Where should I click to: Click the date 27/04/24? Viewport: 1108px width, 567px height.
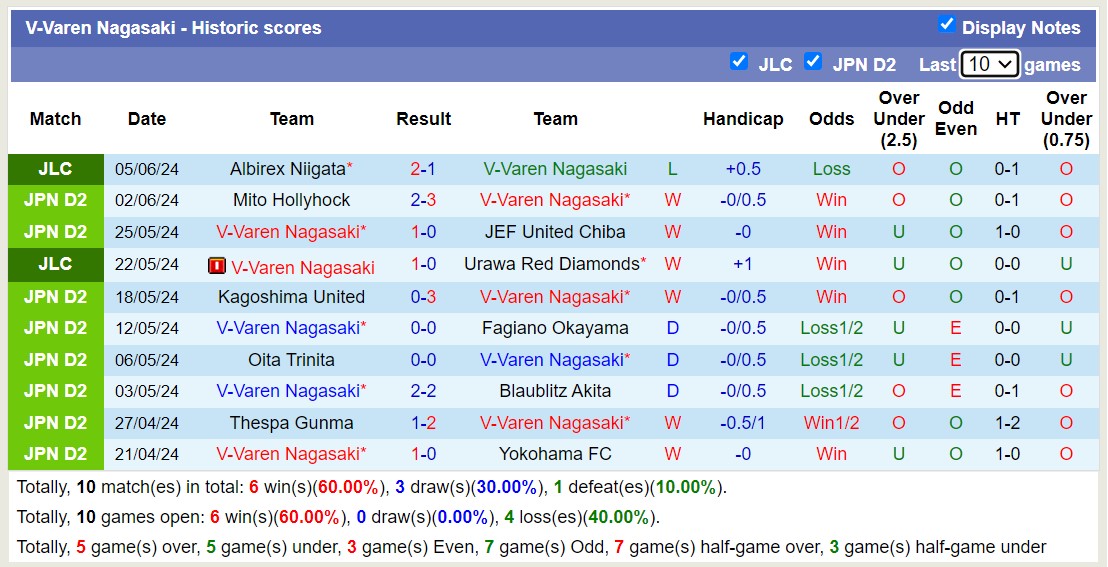tap(147, 423)
